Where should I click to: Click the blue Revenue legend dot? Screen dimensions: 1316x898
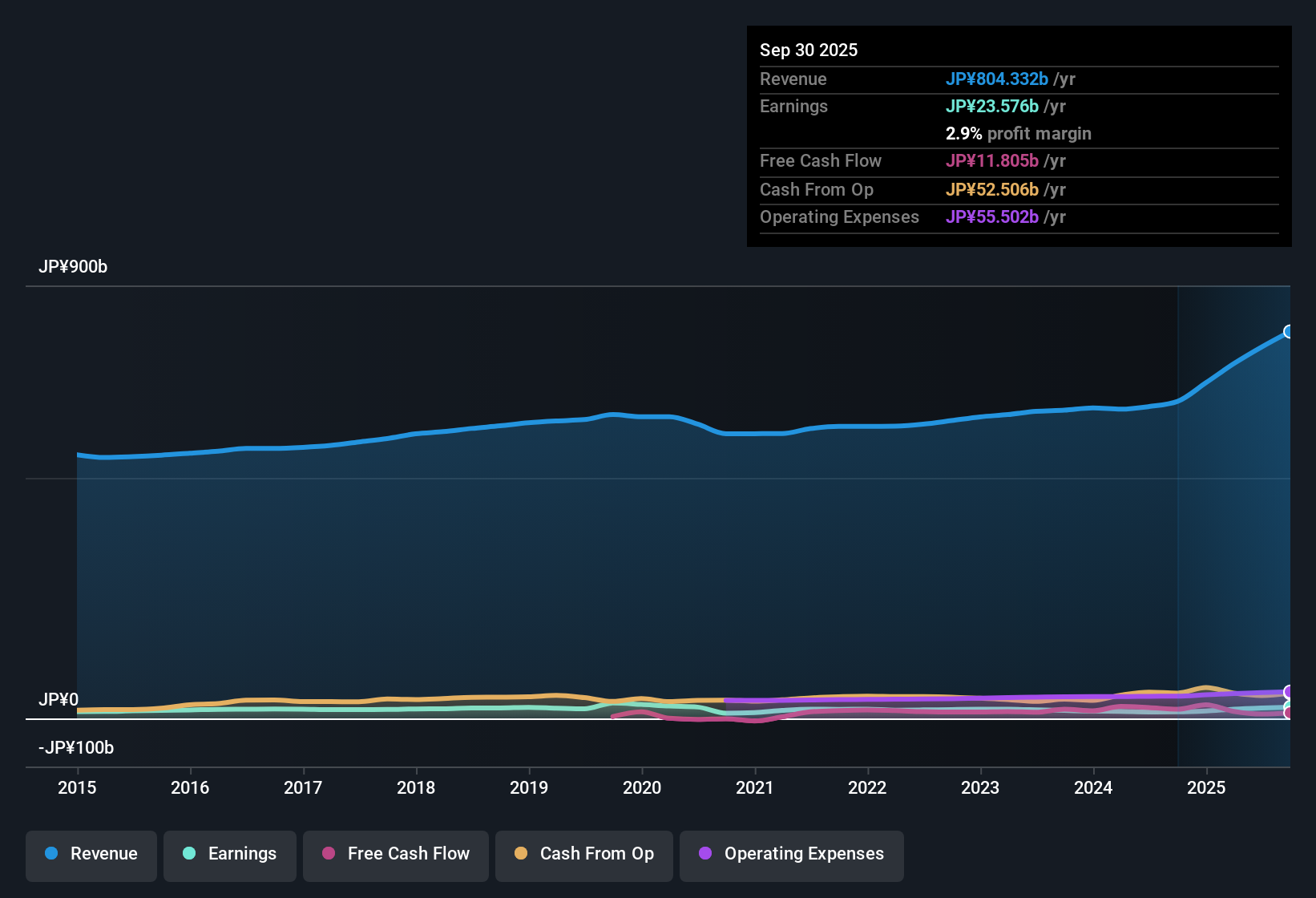tap(51, 854)
